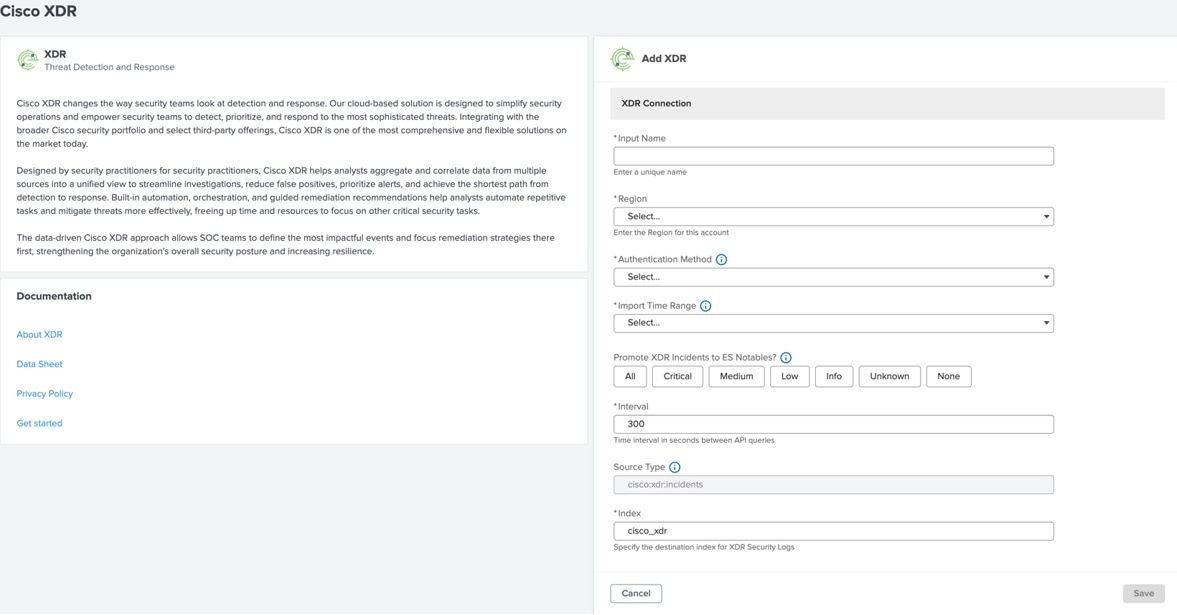
Task: Open the Data Sheet link
Action: 39,364
